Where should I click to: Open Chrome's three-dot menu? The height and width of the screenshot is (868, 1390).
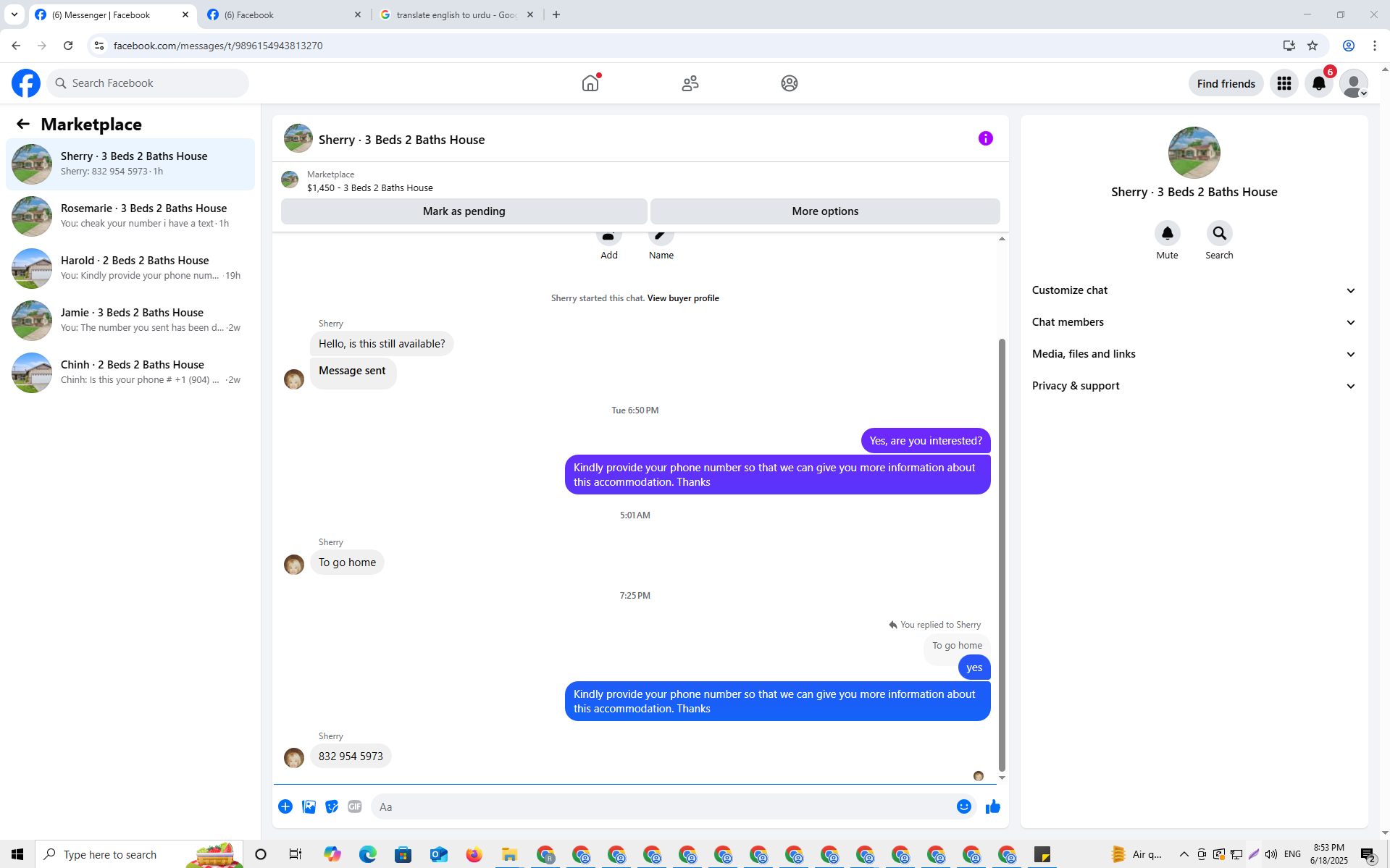click(x=1375, y=46)
